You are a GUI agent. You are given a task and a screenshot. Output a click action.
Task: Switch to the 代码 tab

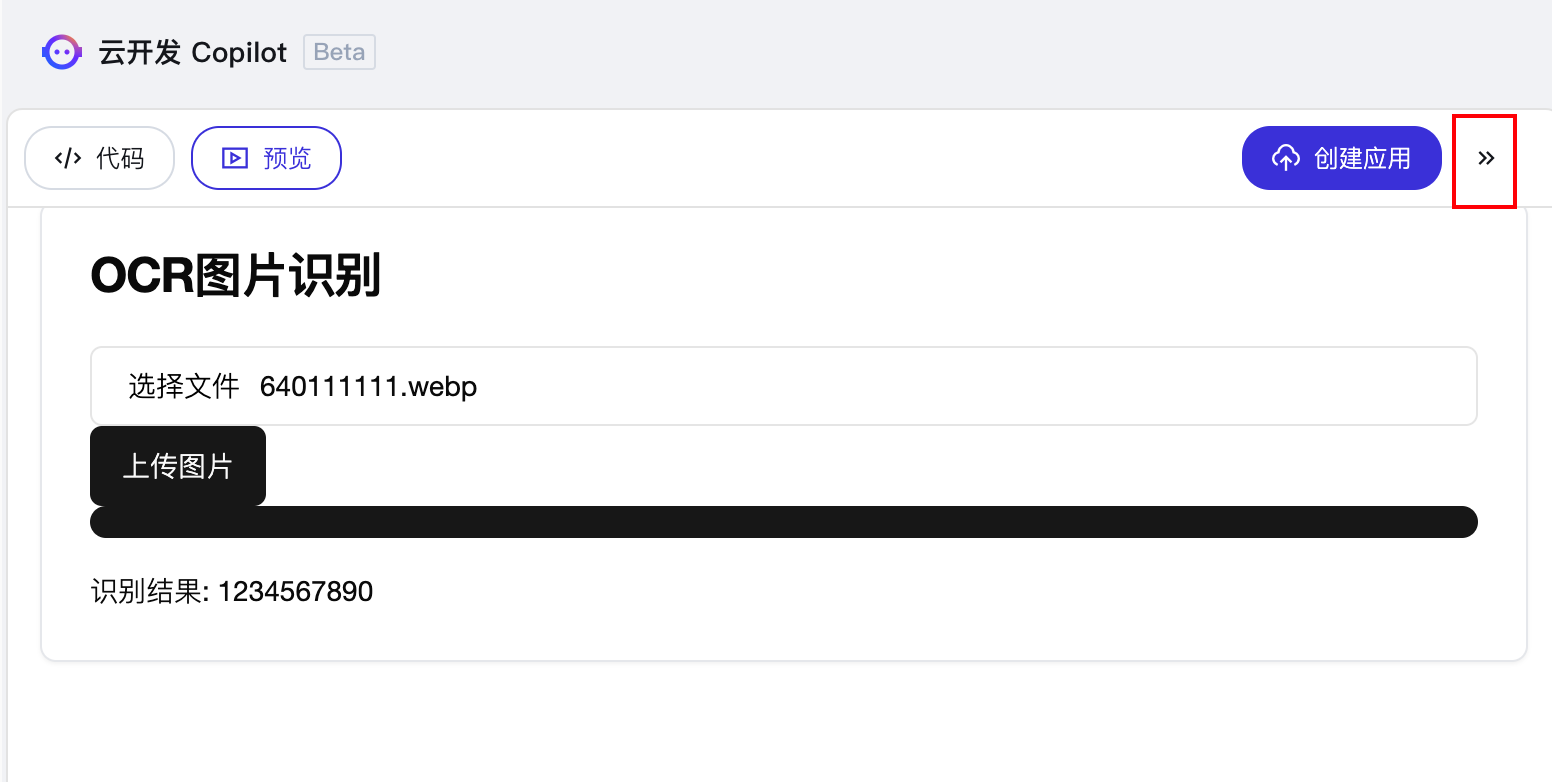100,158
